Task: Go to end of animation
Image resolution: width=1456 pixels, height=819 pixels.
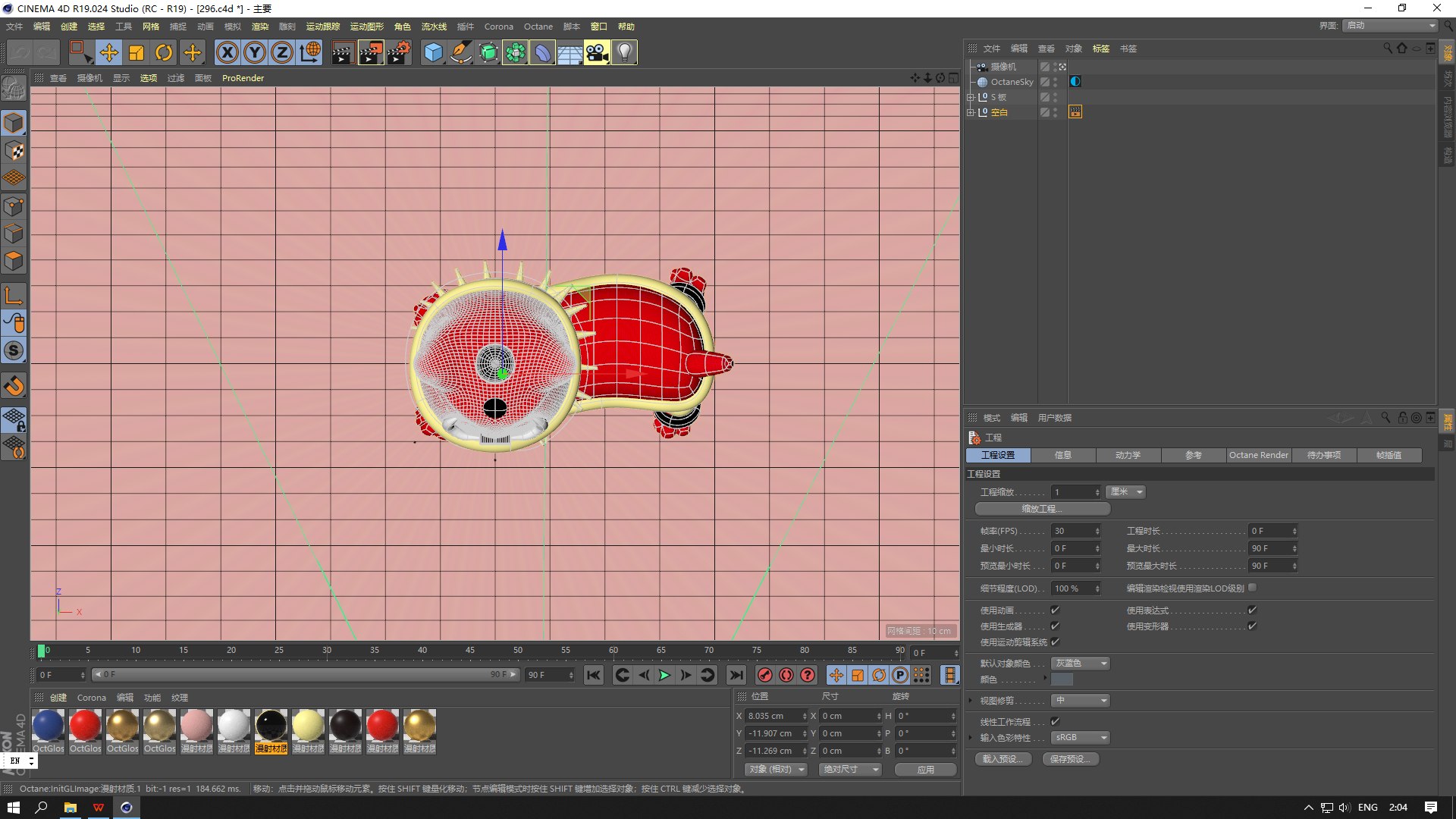Action: pyautogui.click(x=736, y=675)
